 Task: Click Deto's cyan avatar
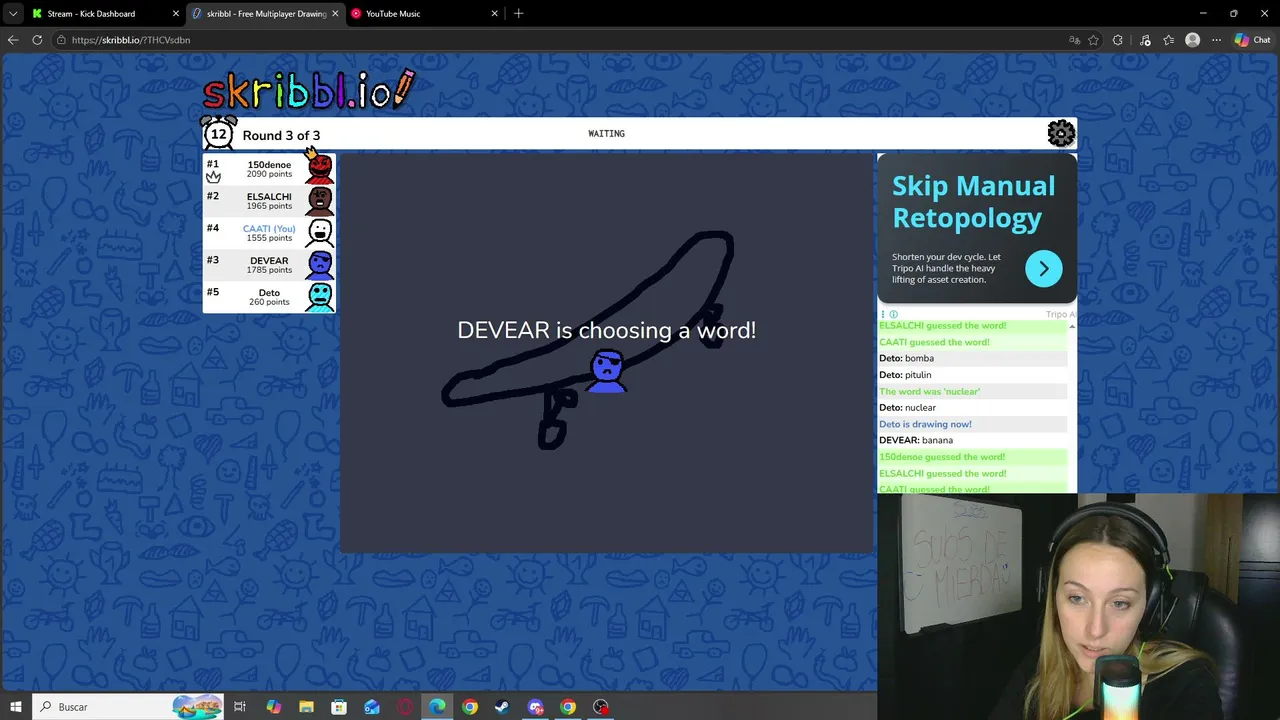pos(319,297)
